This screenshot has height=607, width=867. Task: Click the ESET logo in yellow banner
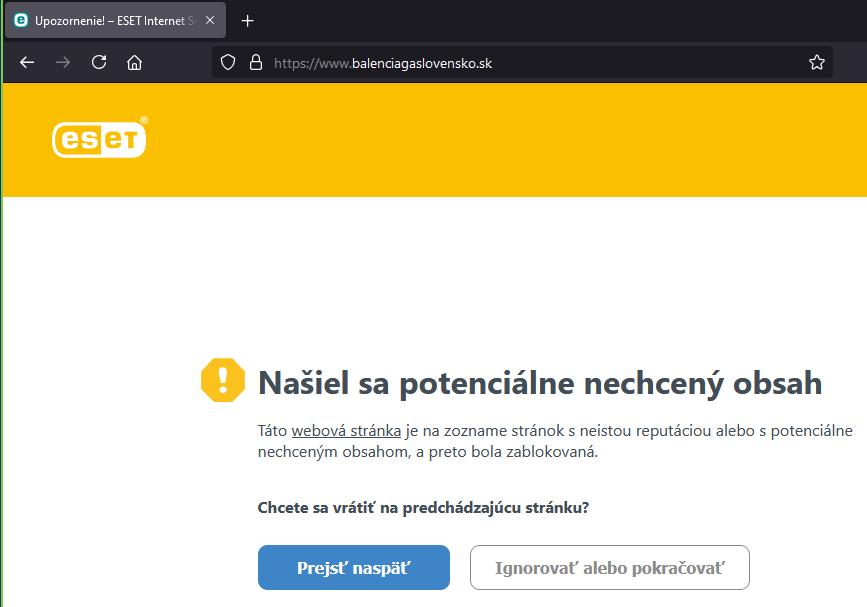(x=100, y=138)
